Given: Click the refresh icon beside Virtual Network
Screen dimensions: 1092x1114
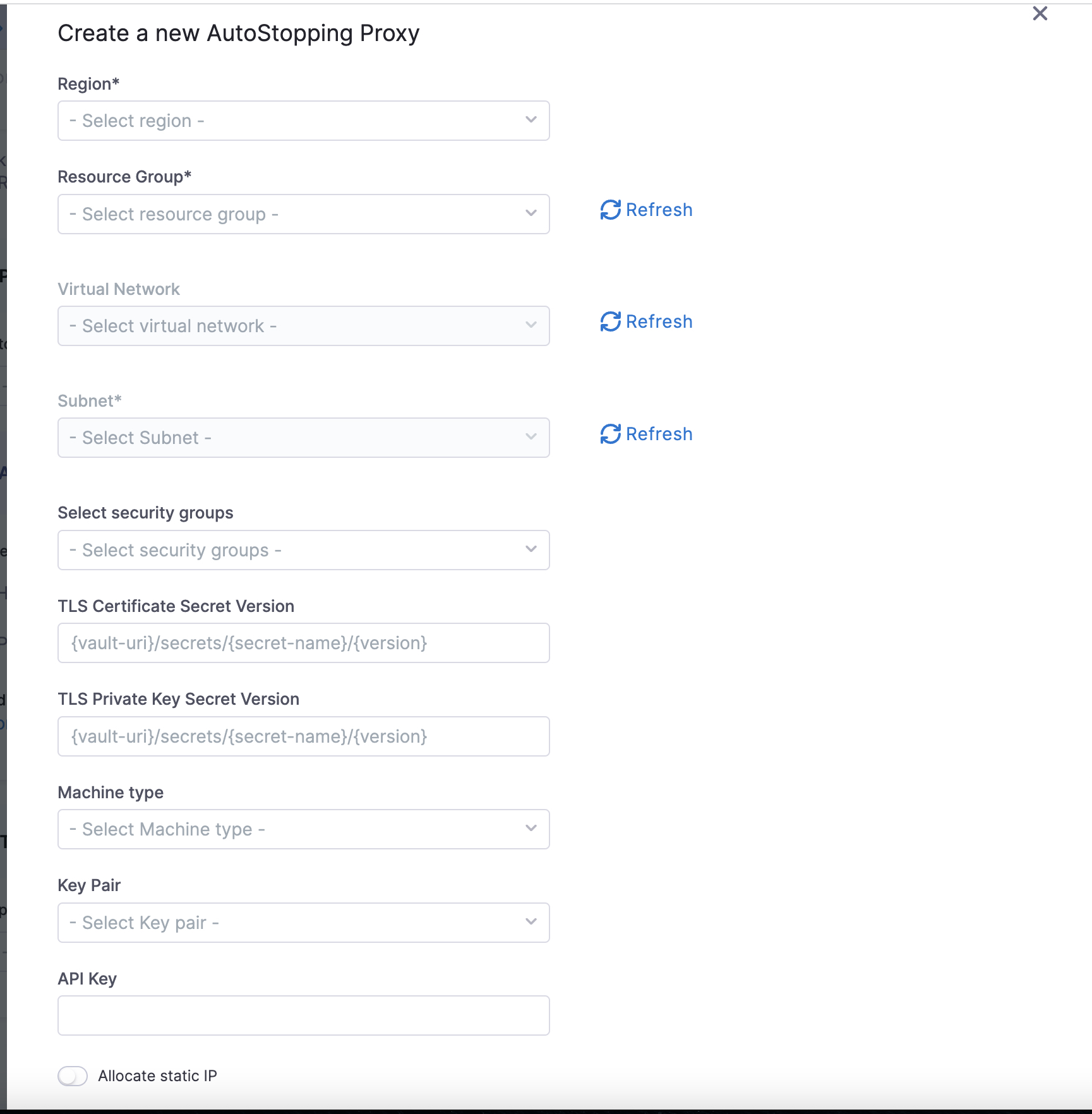Looking at the screenshot, I should pos(610,321).
